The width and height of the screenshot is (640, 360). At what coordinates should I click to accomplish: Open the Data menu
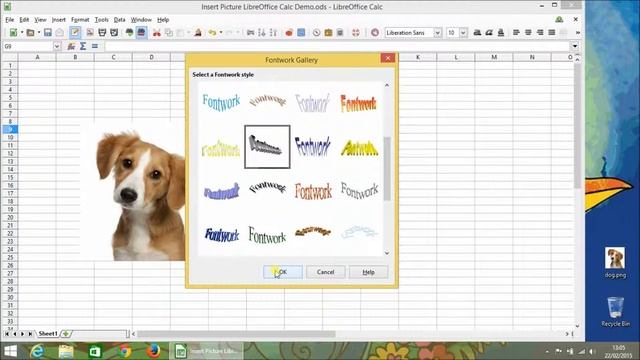[x=119, y=20]
